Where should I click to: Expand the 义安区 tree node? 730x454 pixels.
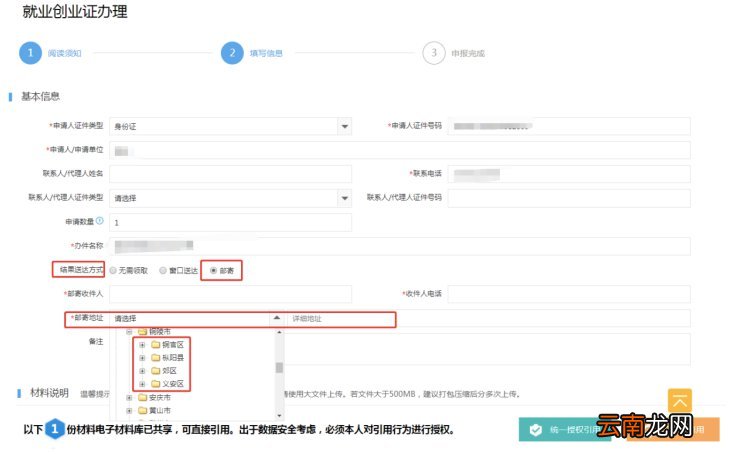point(142,384)
